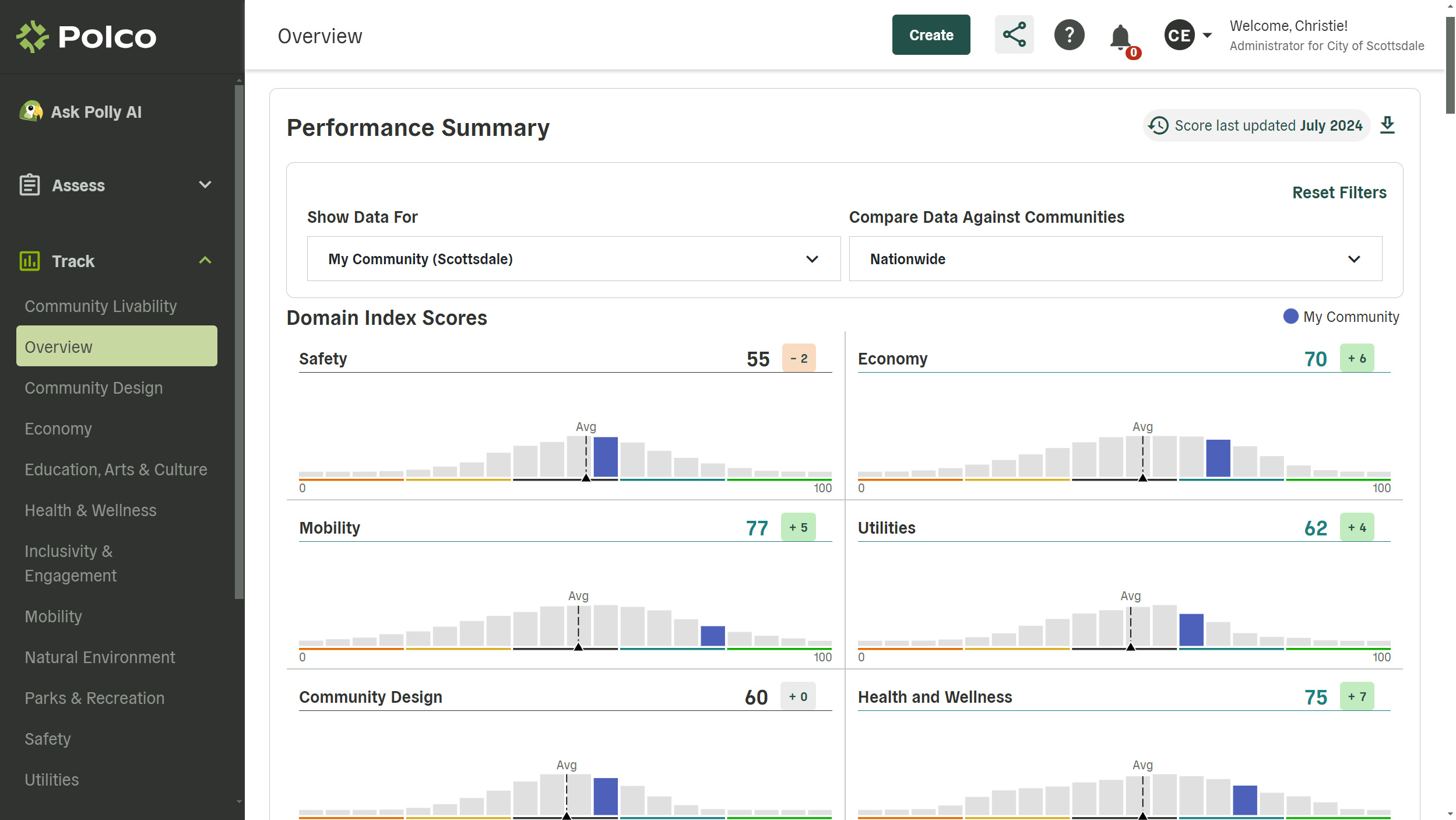Click blue Safety histogram bar
Screen dimensions: 1456x820
[606, 457]
